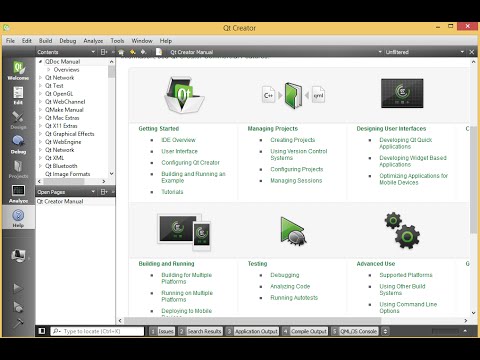Open the Managing Sessions link
480x360 pixels.
(296, 181)
